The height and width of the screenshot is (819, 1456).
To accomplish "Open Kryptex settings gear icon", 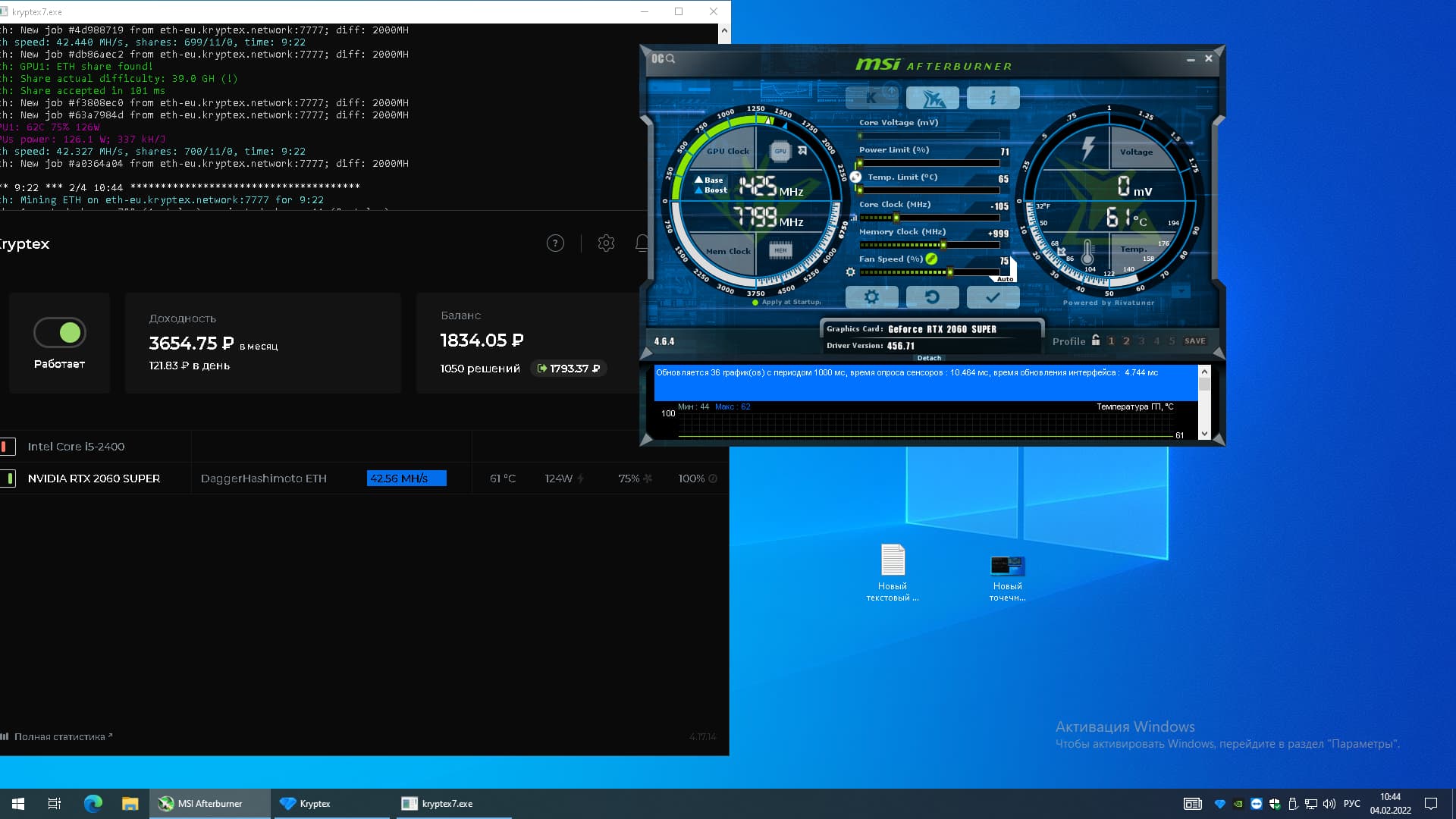I will (x=606, y=243).
